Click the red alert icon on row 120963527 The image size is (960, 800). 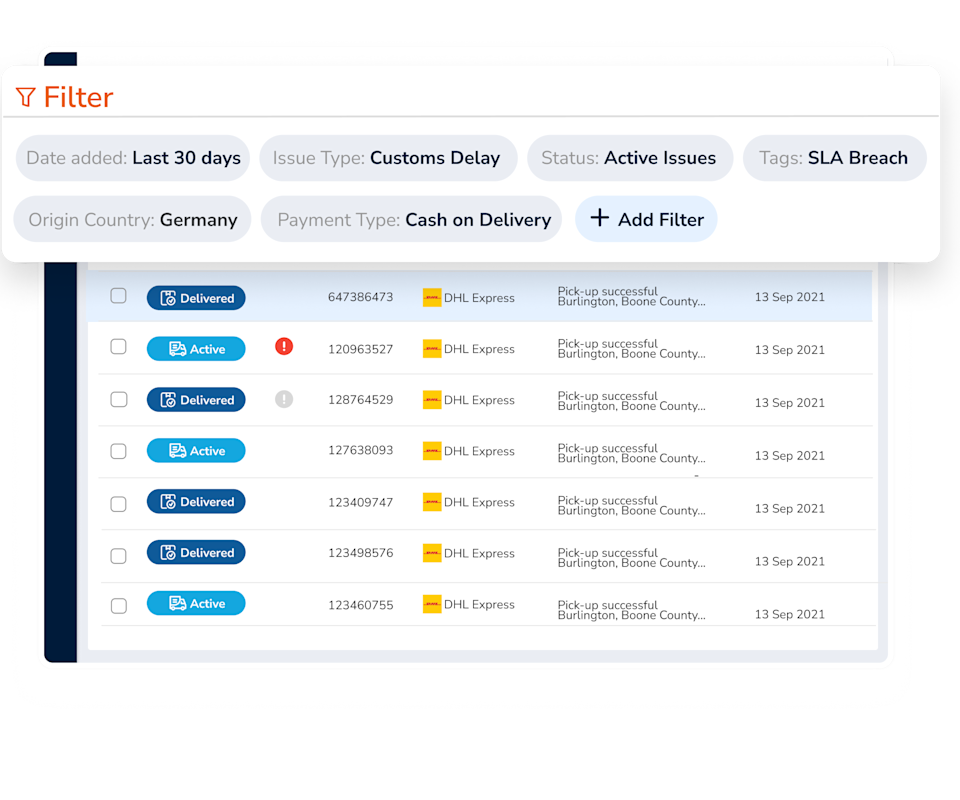tap(284, 346)
